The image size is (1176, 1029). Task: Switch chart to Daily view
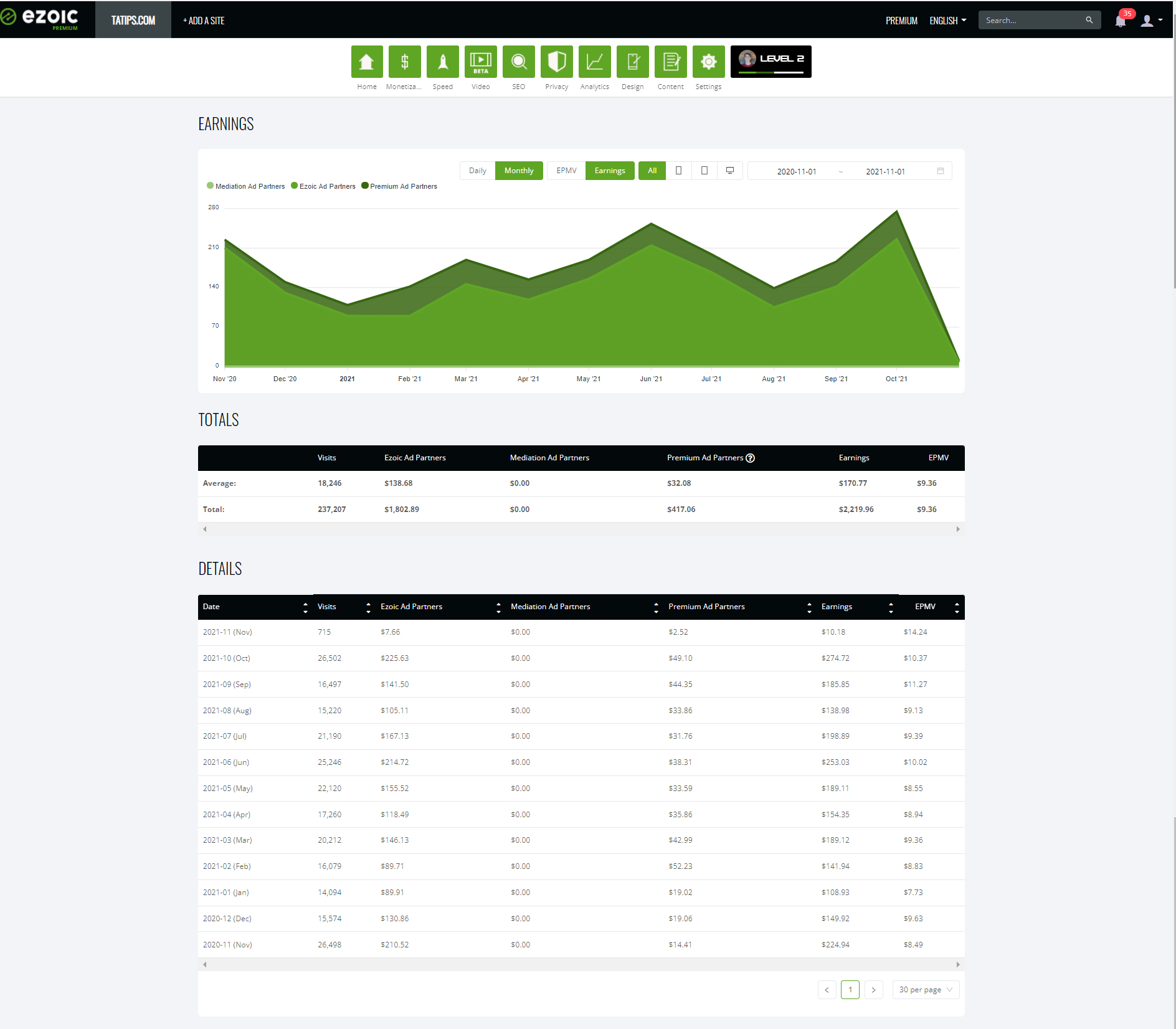(478, 171)
